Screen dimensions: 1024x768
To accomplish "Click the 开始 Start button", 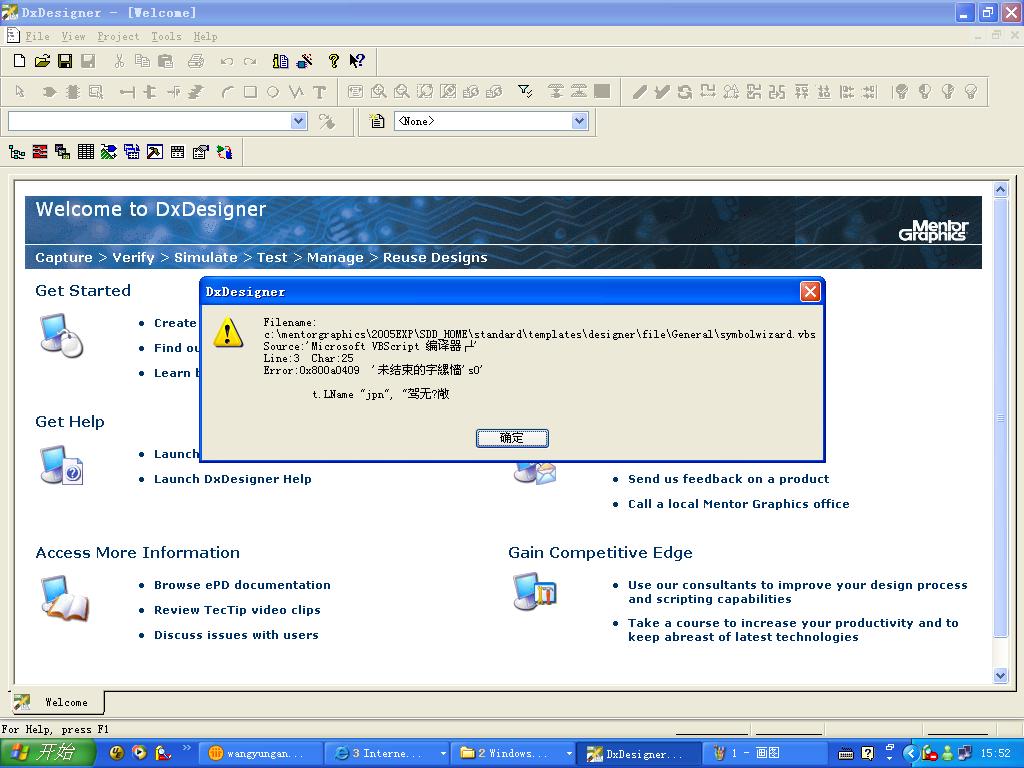I will point(47,753).
